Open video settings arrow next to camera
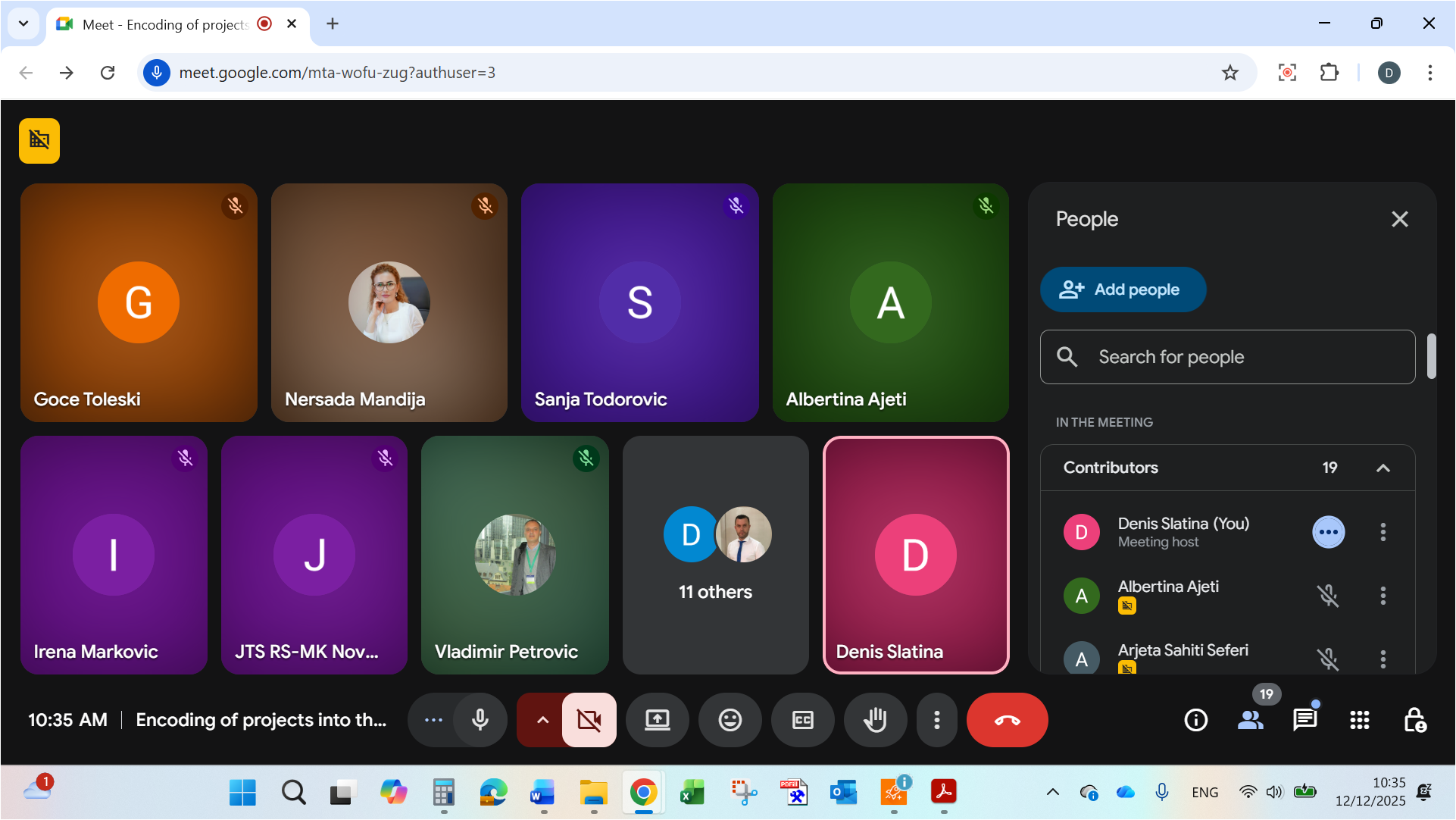This screenshot has height=820, width=1456. coord(542,720)
